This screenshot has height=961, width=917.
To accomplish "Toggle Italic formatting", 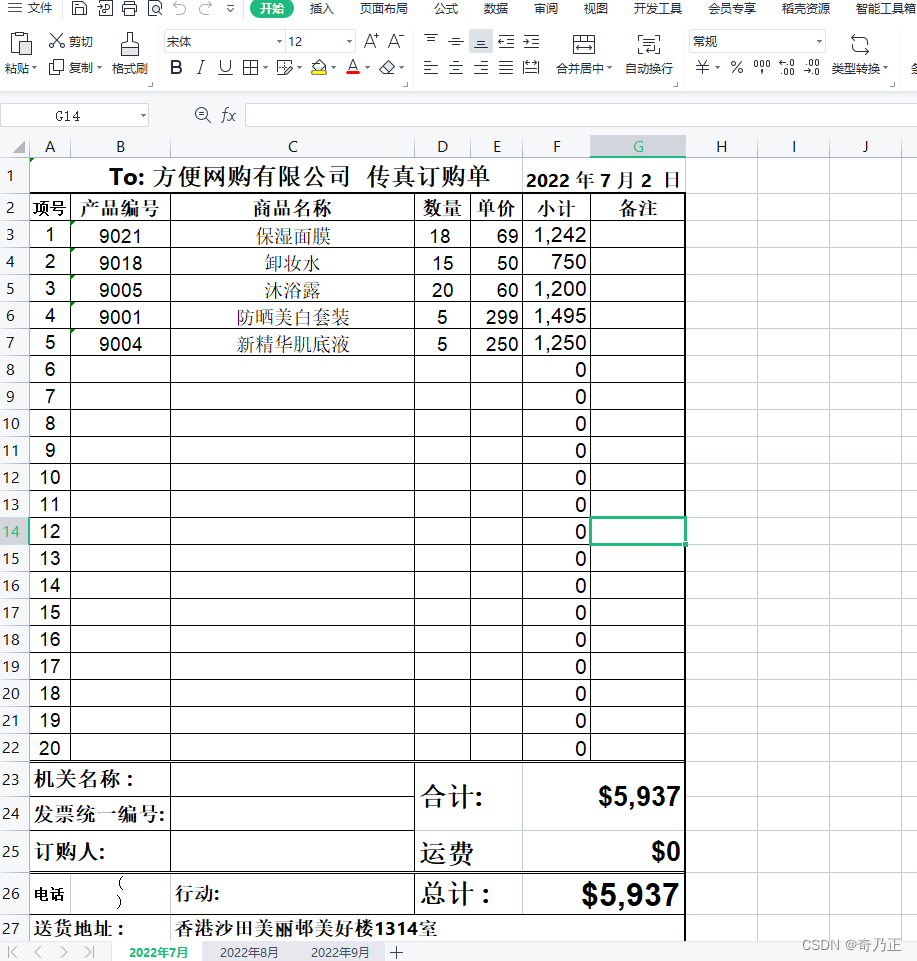I will pyautogui.click(x=200, y=67).
